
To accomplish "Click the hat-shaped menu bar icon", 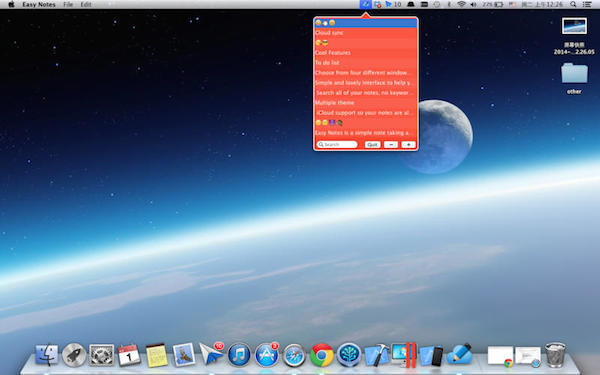I will (411, 5).
